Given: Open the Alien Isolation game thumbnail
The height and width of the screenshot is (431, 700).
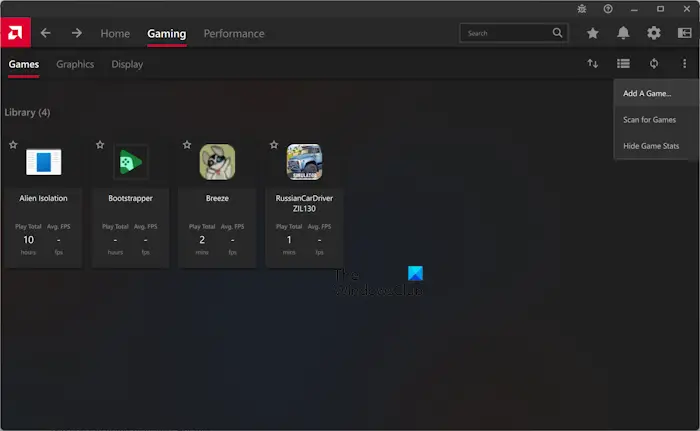Looking at the screenshot, I should [44, 162].
